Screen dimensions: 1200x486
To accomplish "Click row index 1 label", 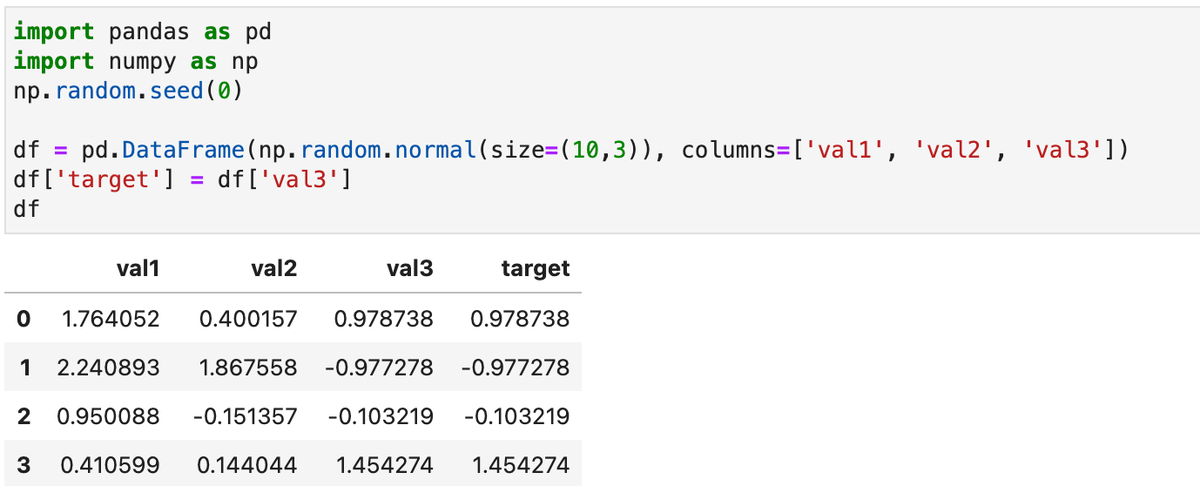I will click(23, 368).
